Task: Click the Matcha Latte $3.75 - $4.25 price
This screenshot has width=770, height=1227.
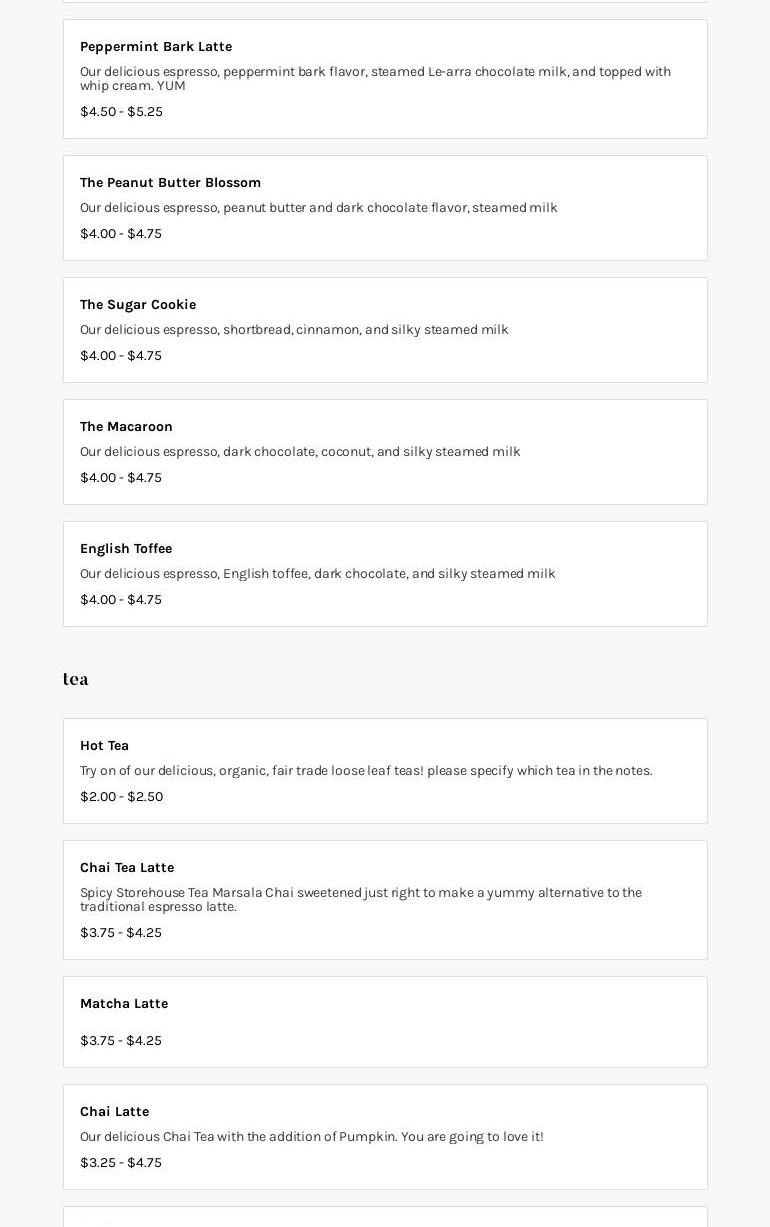Action: [121, 1041]
